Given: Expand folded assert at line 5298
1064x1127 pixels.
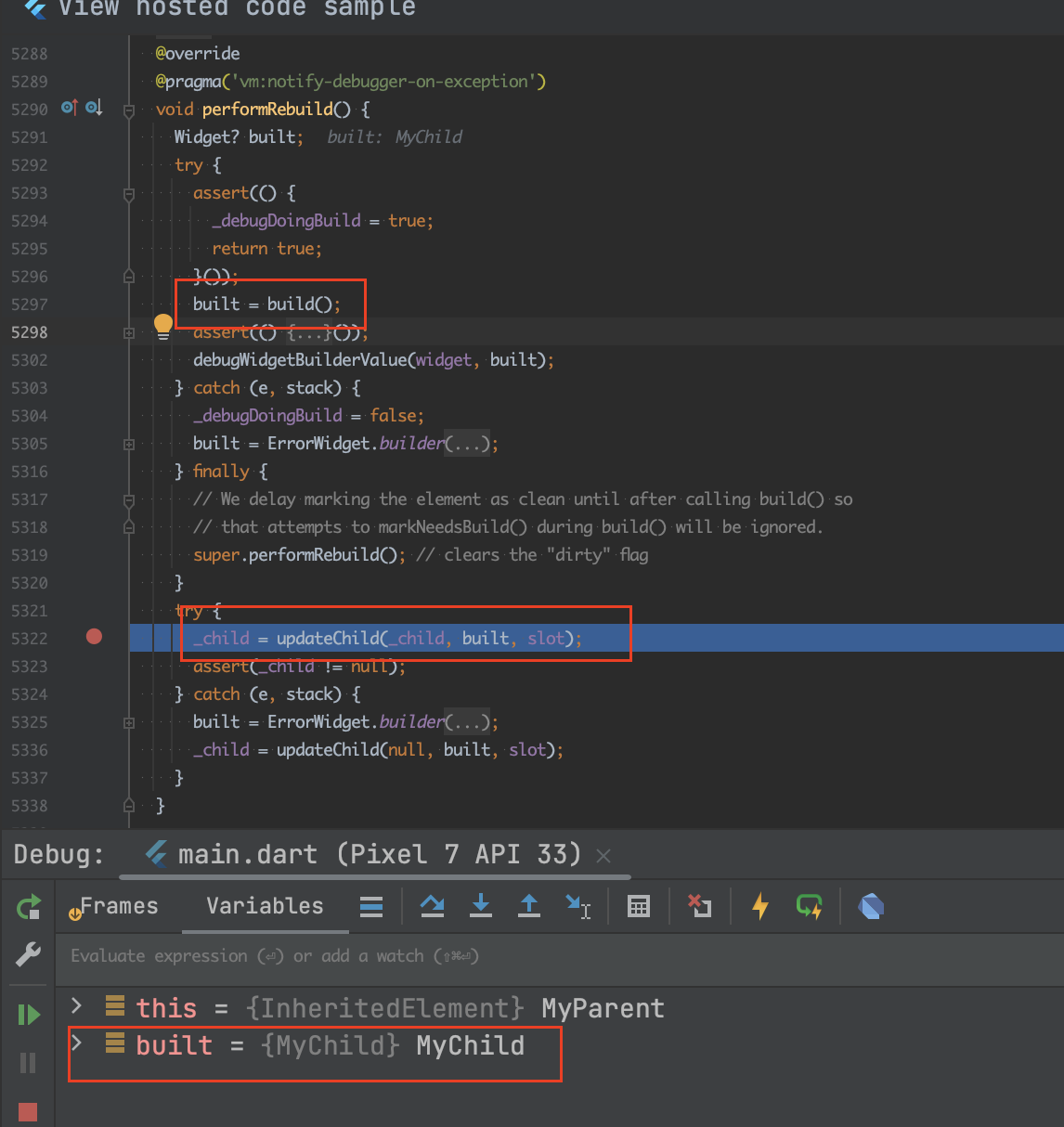Looking at the screenshot, I should click(x=129, y=332).
